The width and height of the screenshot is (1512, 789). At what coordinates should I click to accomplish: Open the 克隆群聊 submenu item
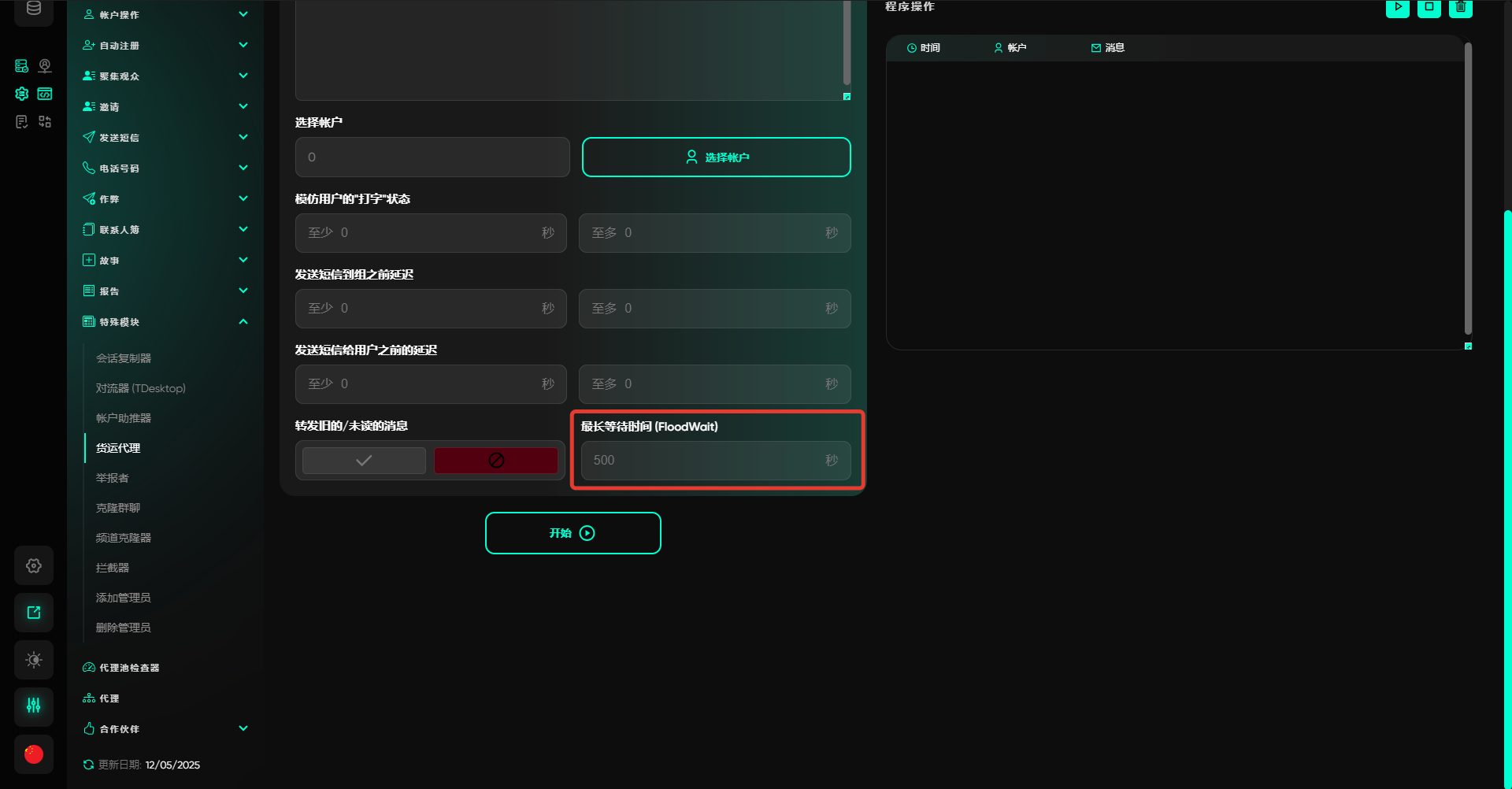[x=118, y=508]
